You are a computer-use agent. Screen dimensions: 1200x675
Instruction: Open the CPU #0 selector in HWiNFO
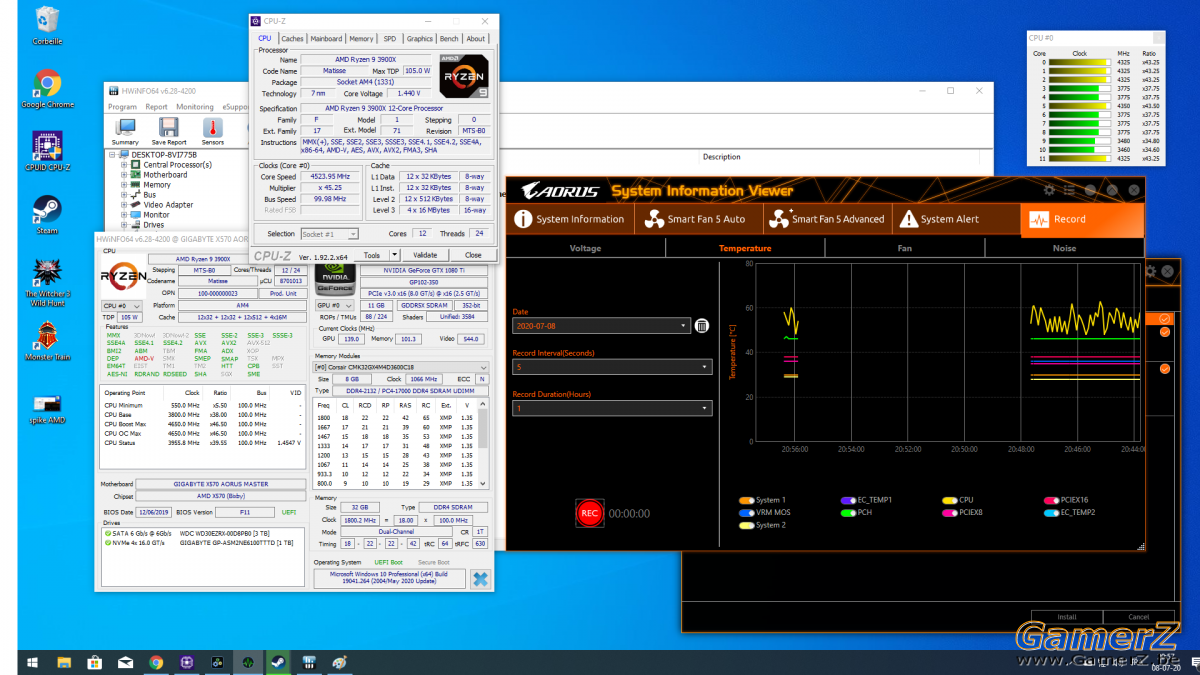click(121, 306)
